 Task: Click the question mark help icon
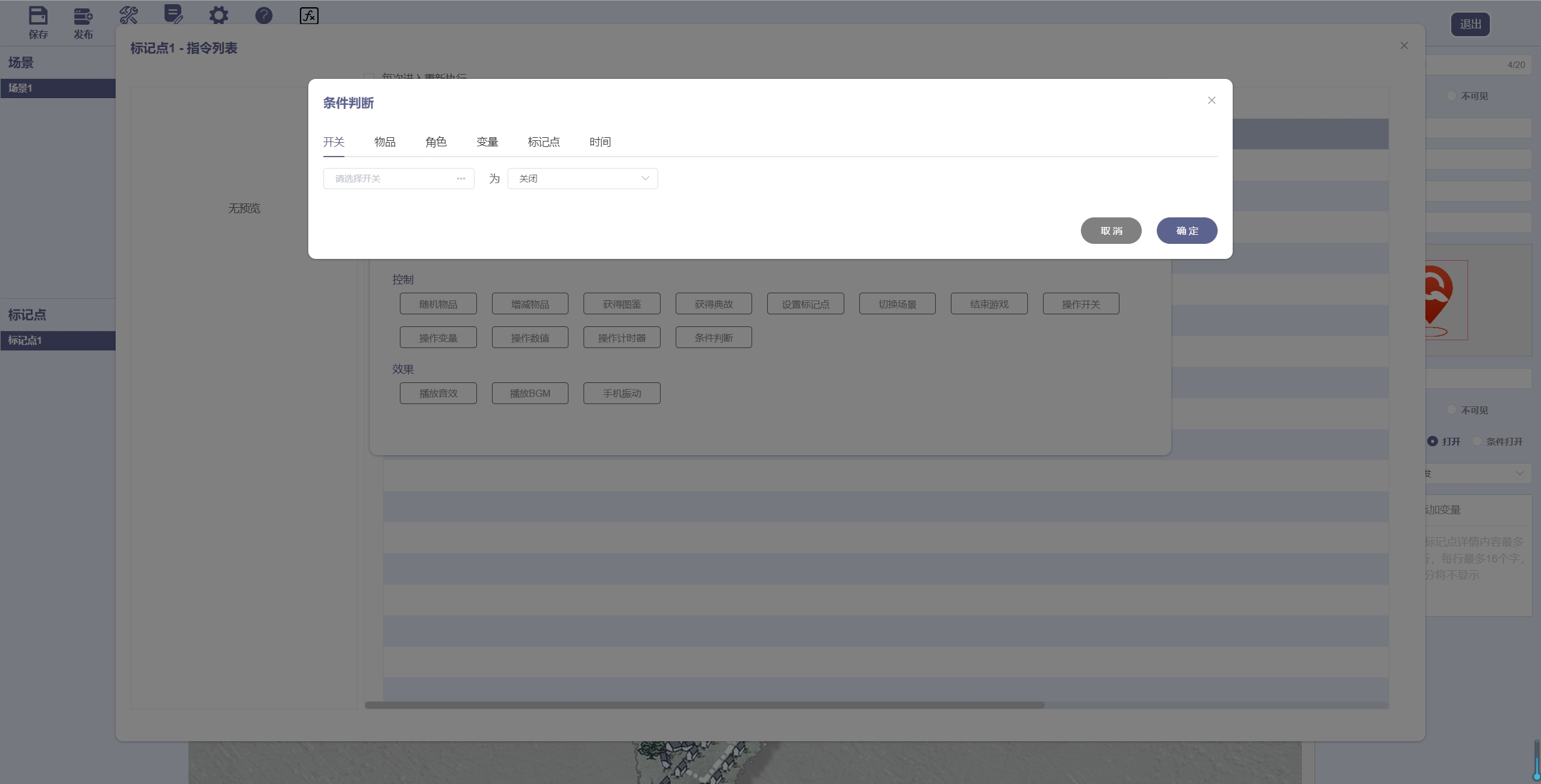pyautogui.click(x=264, y=15)
